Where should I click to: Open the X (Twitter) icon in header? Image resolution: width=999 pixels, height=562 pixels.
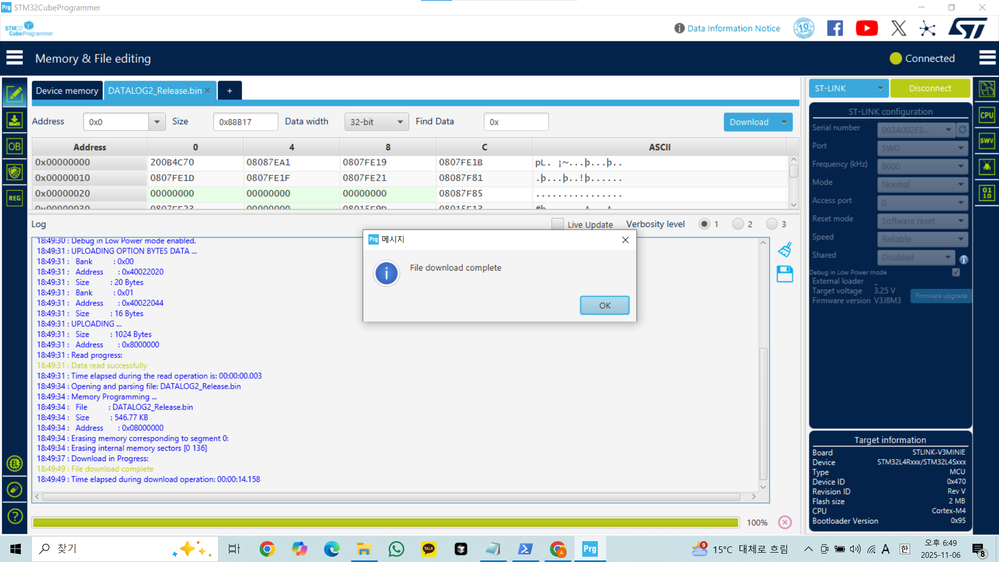tap(898, 28)
